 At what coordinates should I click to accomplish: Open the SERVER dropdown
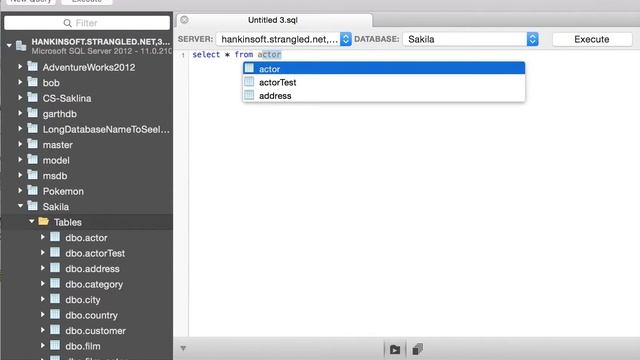click(284, 39)
